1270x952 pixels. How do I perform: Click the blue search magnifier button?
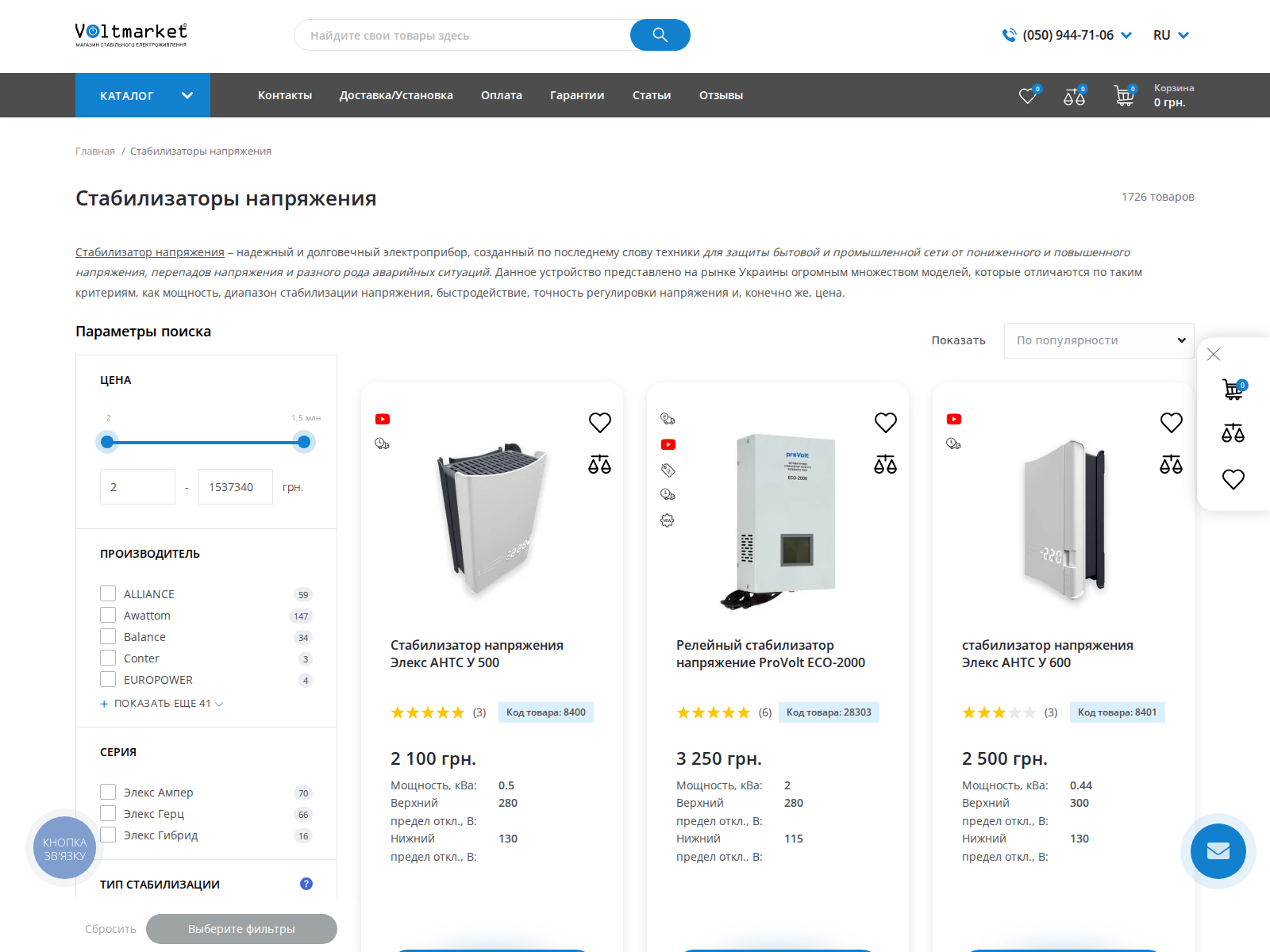pos(660,35)
